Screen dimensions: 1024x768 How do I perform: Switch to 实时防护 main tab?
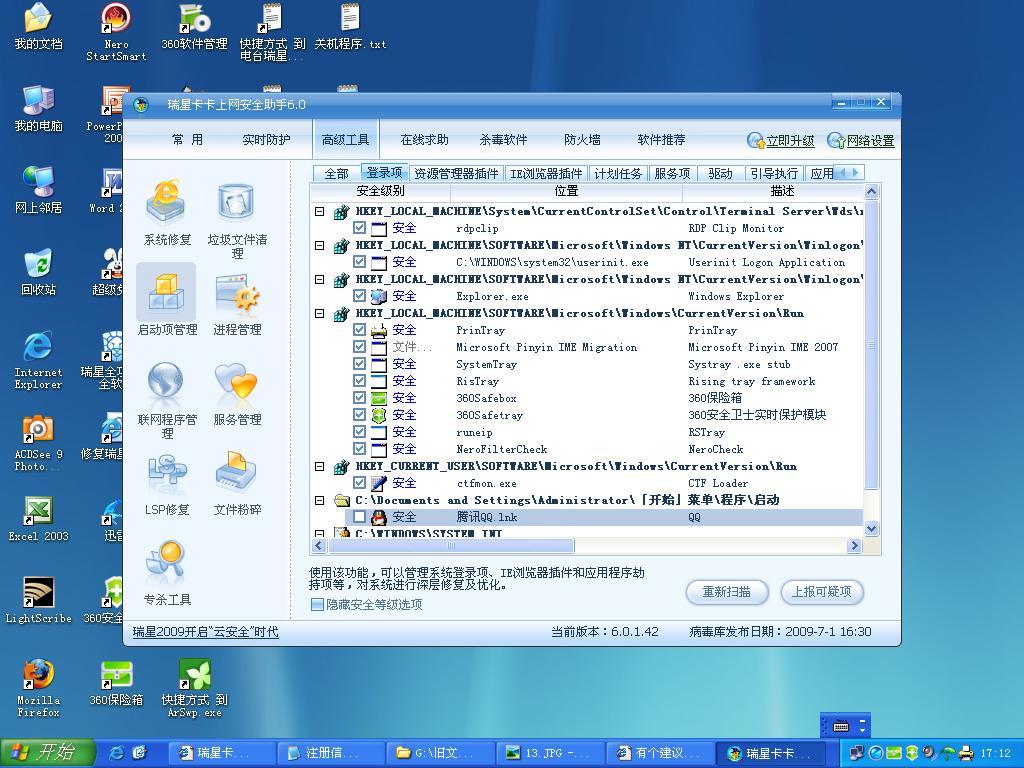[266, 140]
